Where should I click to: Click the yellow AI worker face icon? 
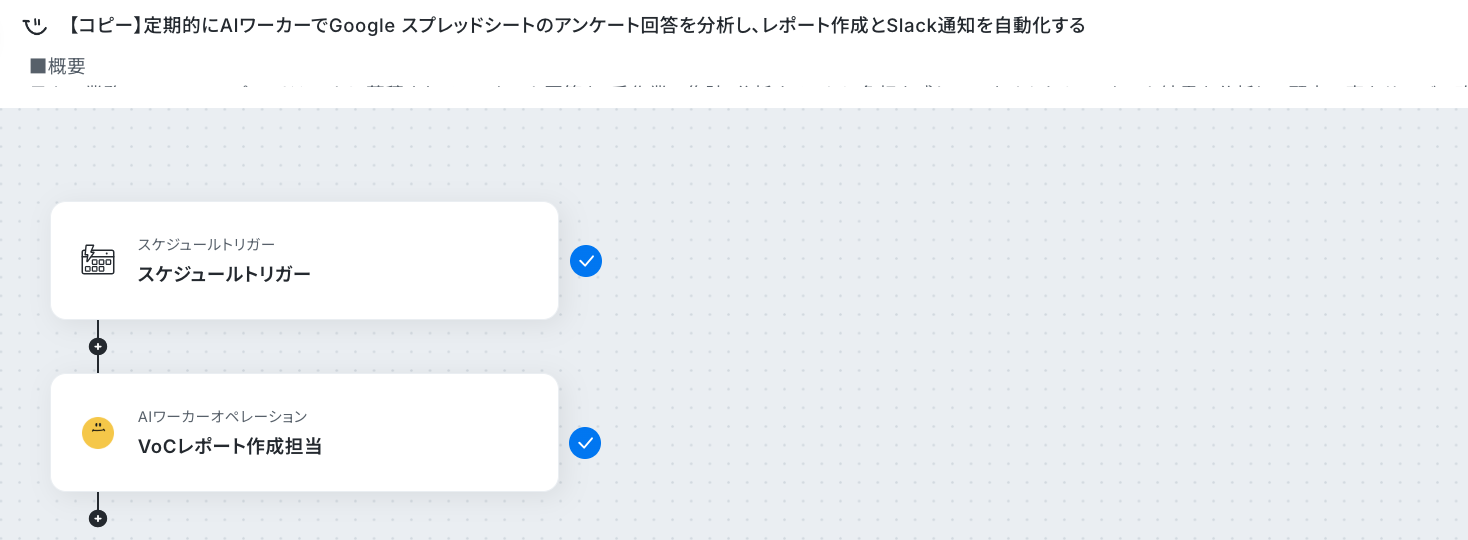coord(98,433)
